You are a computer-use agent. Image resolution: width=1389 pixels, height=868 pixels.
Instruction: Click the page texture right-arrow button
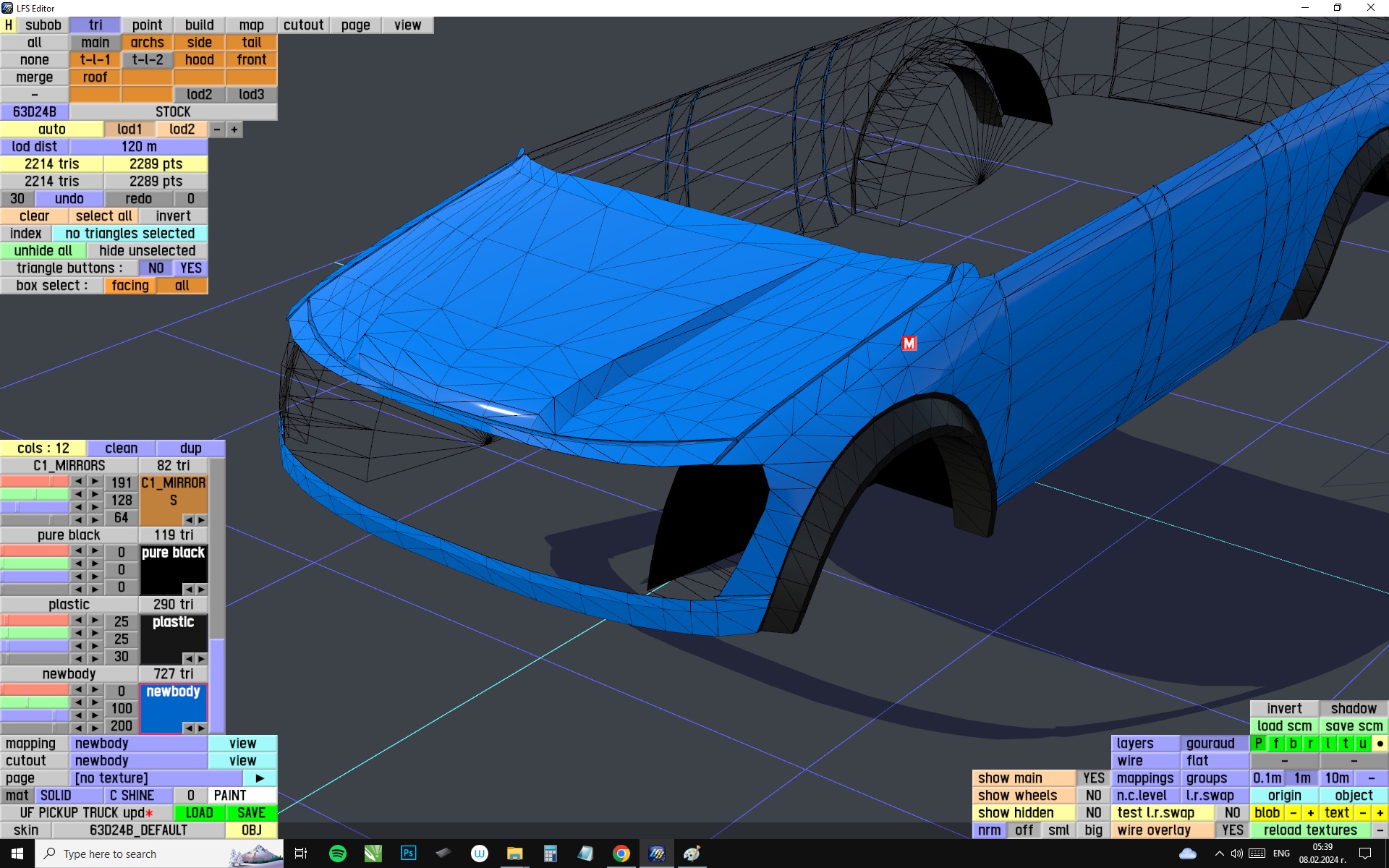[260, 778]
